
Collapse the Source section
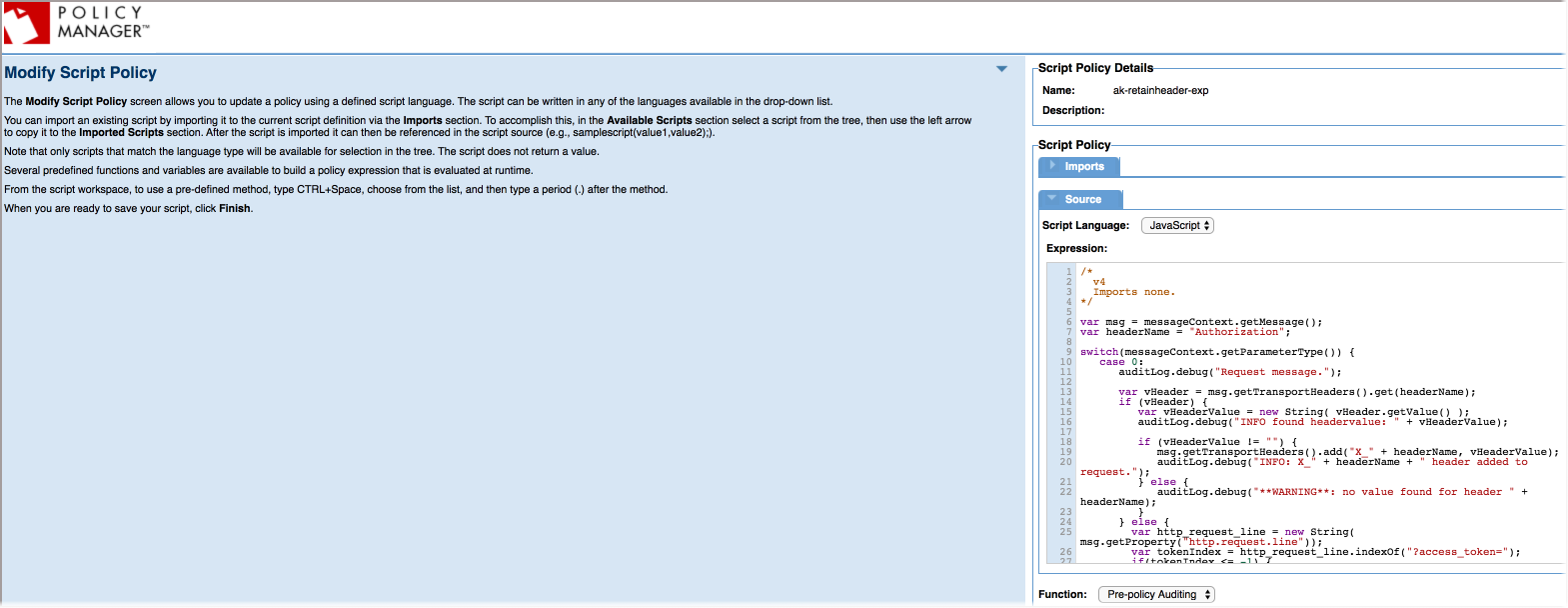click(1082, 199)
